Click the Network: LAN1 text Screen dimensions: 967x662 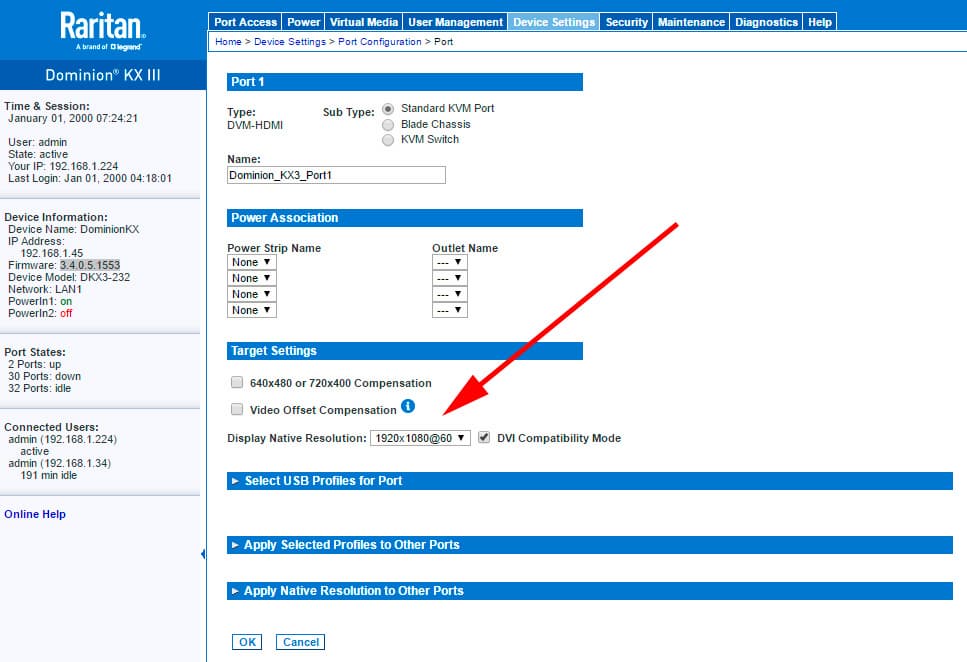(45, 289)
